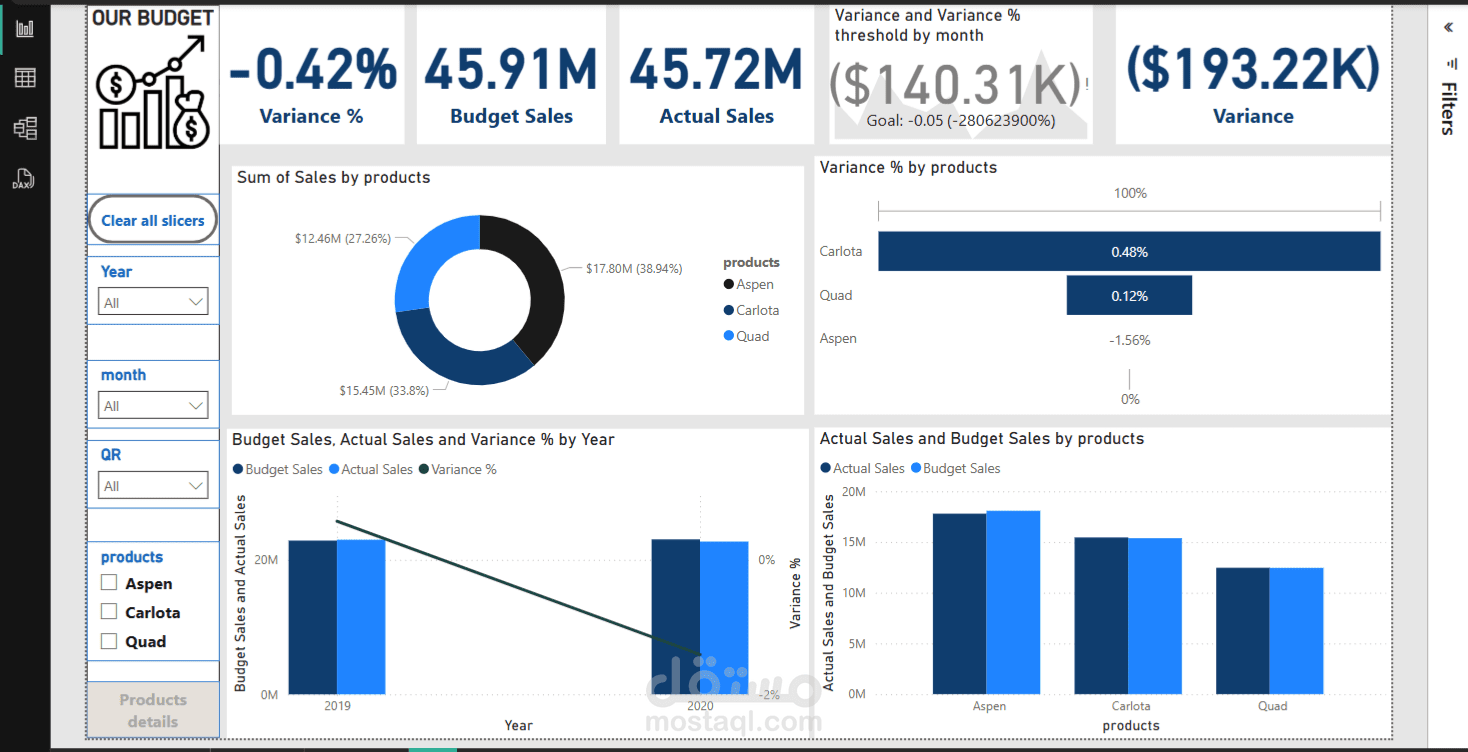
Task: Click the Aspen -1.56% funnel value
Action: point(1129,340)
